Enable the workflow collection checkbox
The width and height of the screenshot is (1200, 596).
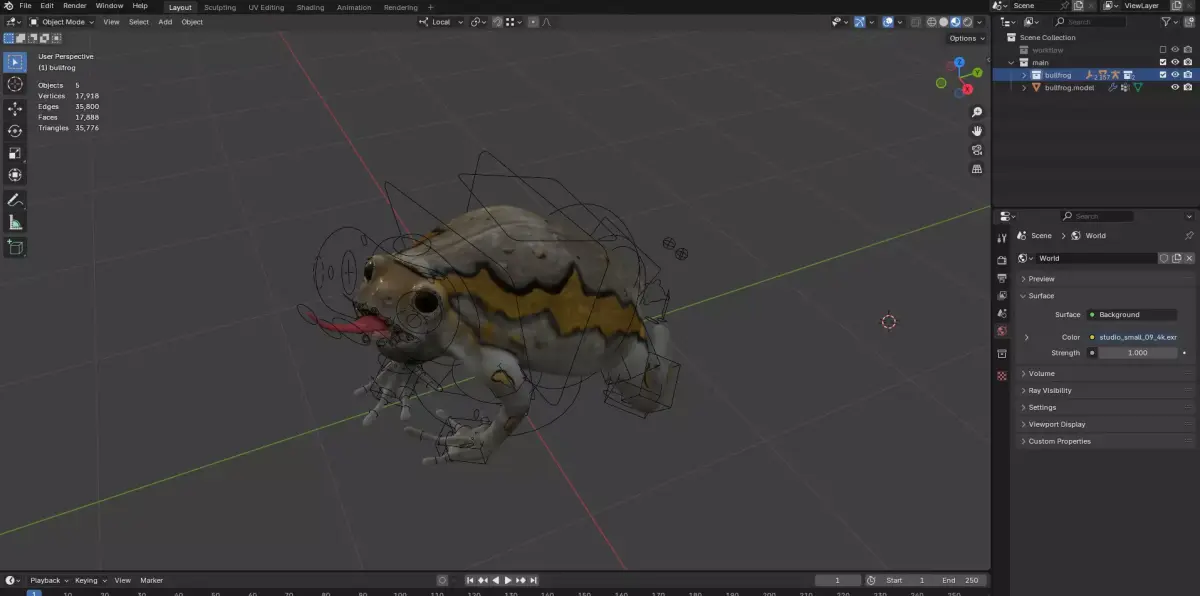(x=1162, y=49)
